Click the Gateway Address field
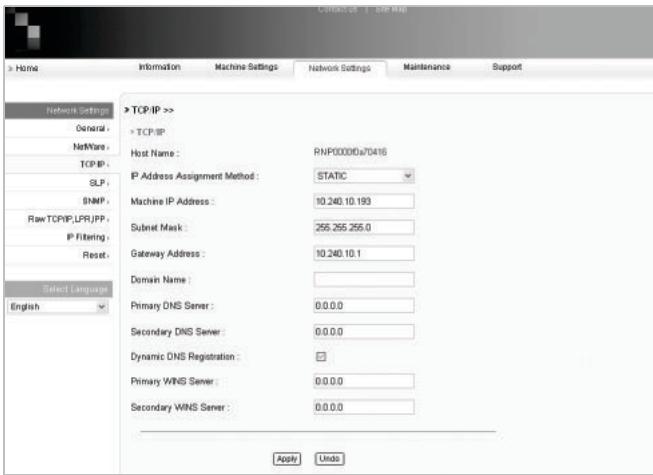This screenshot has height=475, width=653. (x=364, y=253)
